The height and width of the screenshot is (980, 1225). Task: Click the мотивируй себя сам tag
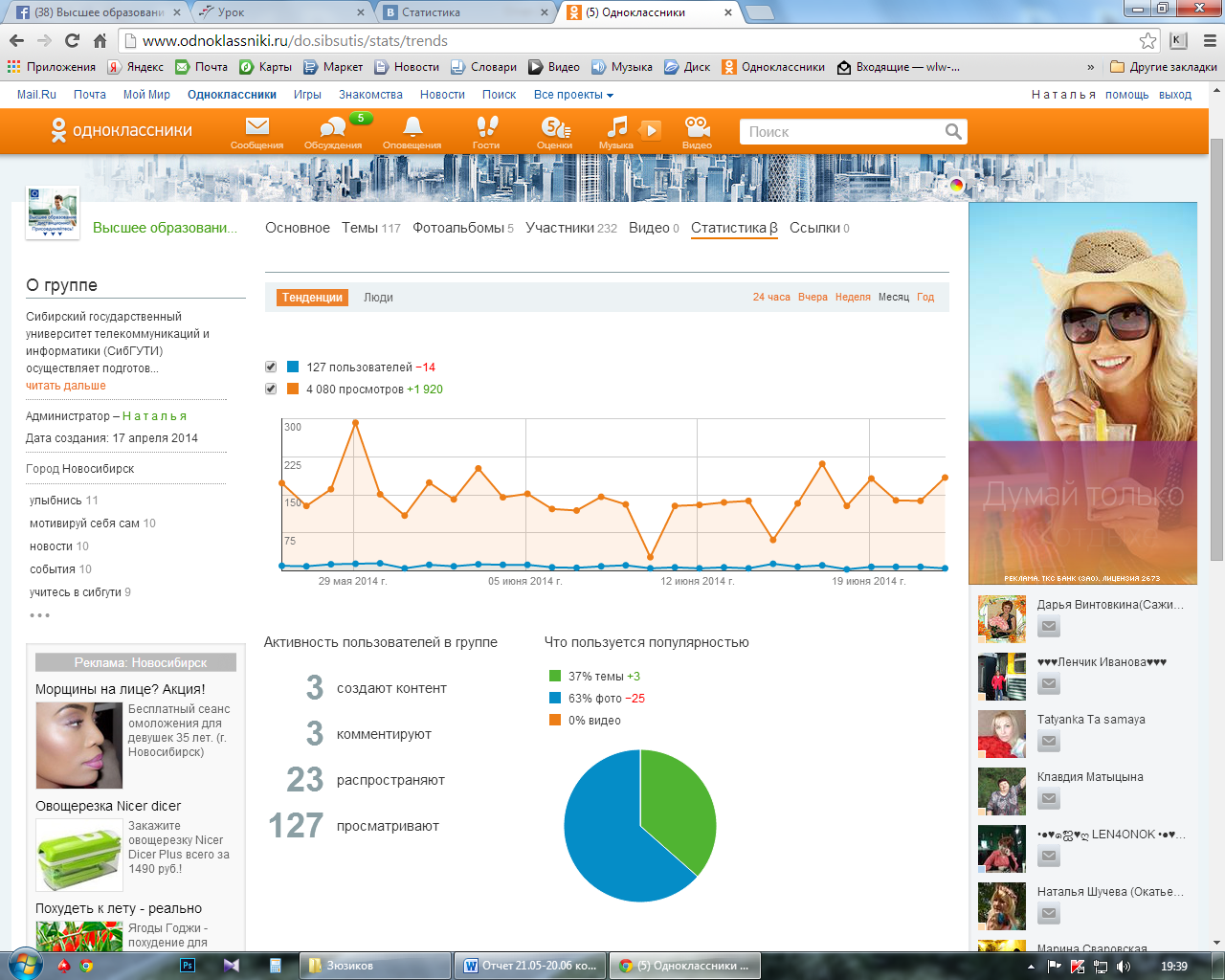[x=84, y=523]
